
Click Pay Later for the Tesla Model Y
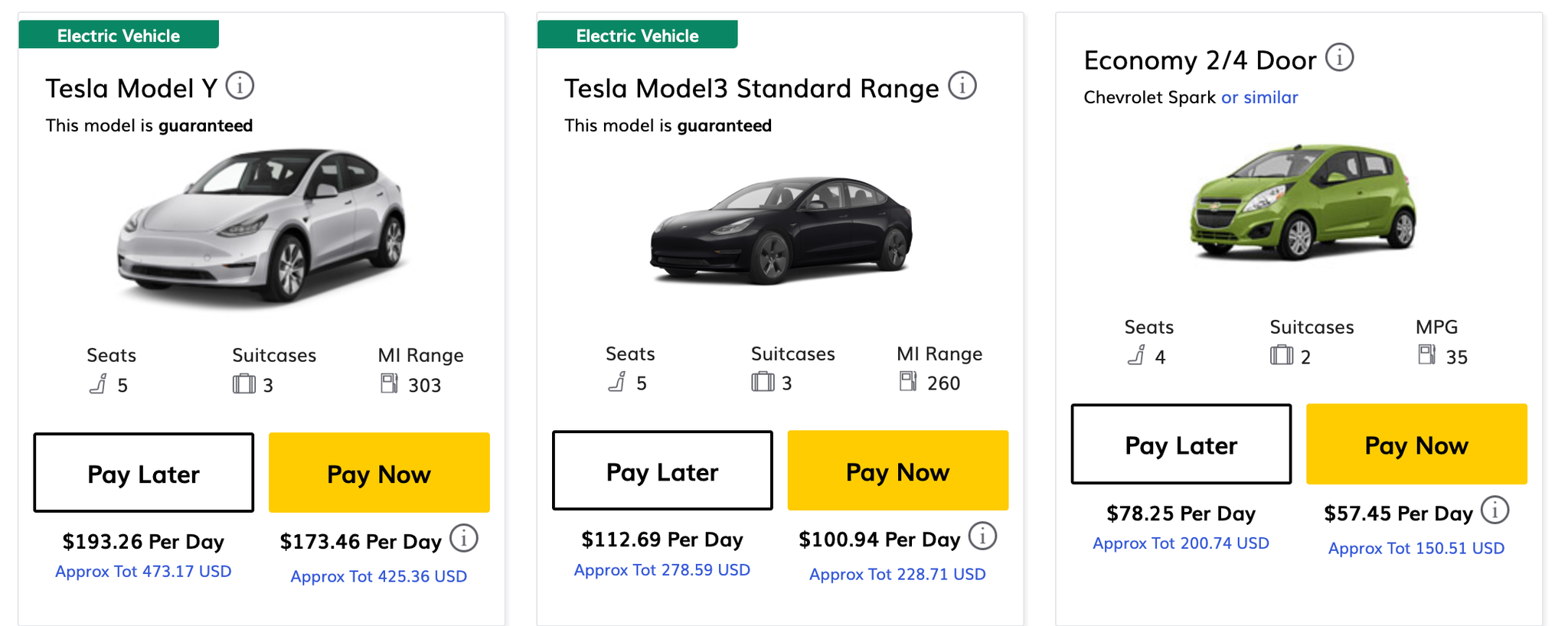coord(142,473)
